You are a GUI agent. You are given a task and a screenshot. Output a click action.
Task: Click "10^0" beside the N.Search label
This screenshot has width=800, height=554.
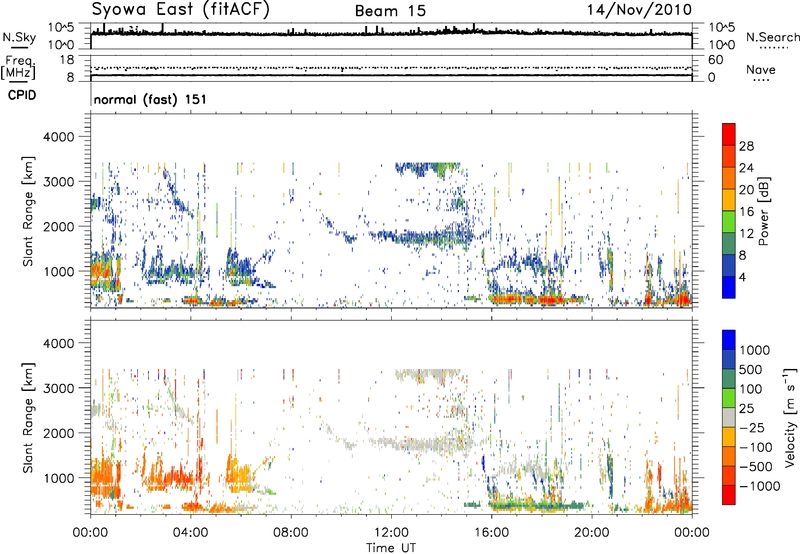click(721, 45)
